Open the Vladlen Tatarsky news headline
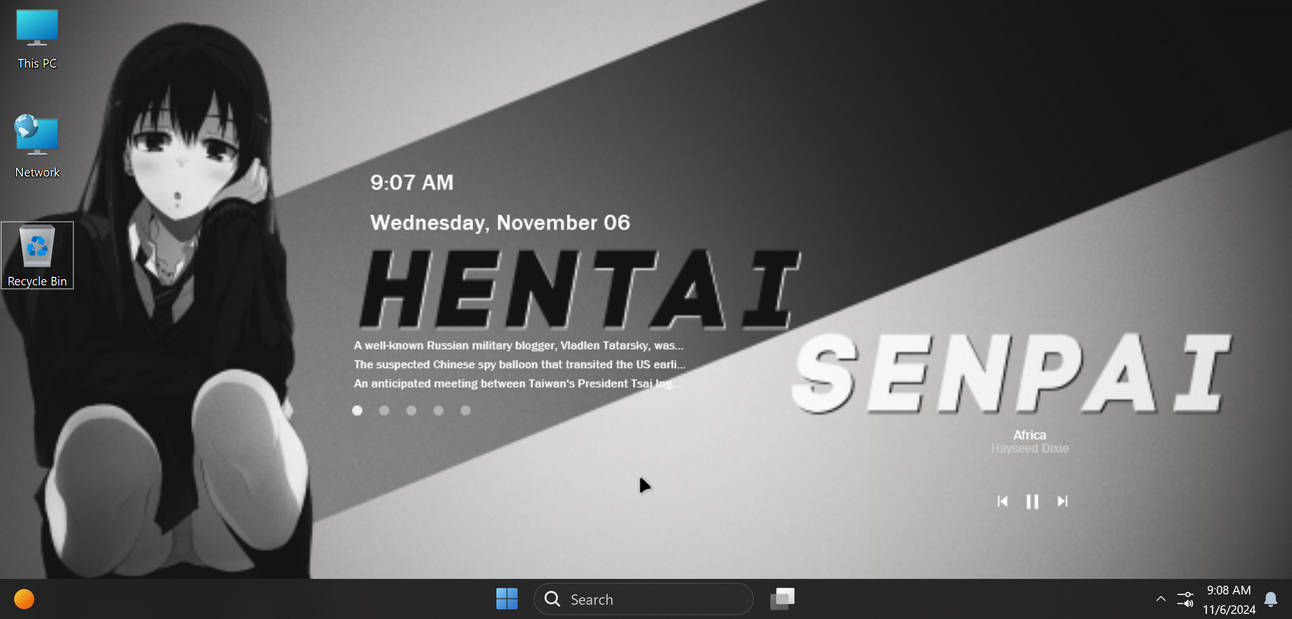The height and width of the screenshot is (619, 1292). coord(518,345)
